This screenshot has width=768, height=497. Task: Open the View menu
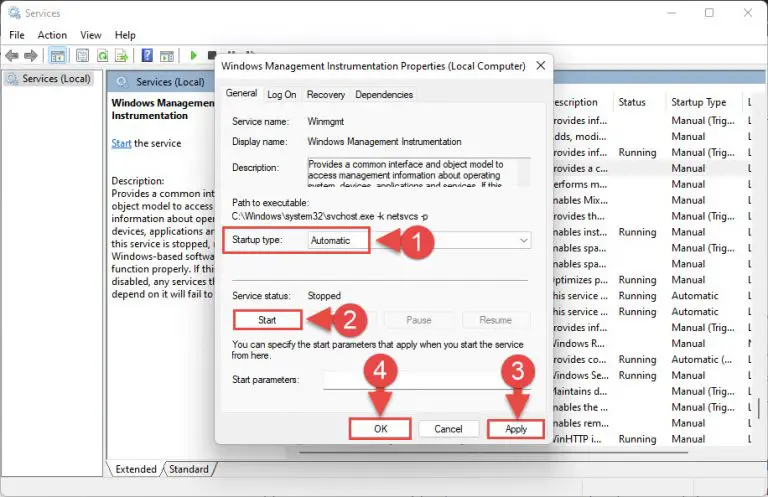90,35
